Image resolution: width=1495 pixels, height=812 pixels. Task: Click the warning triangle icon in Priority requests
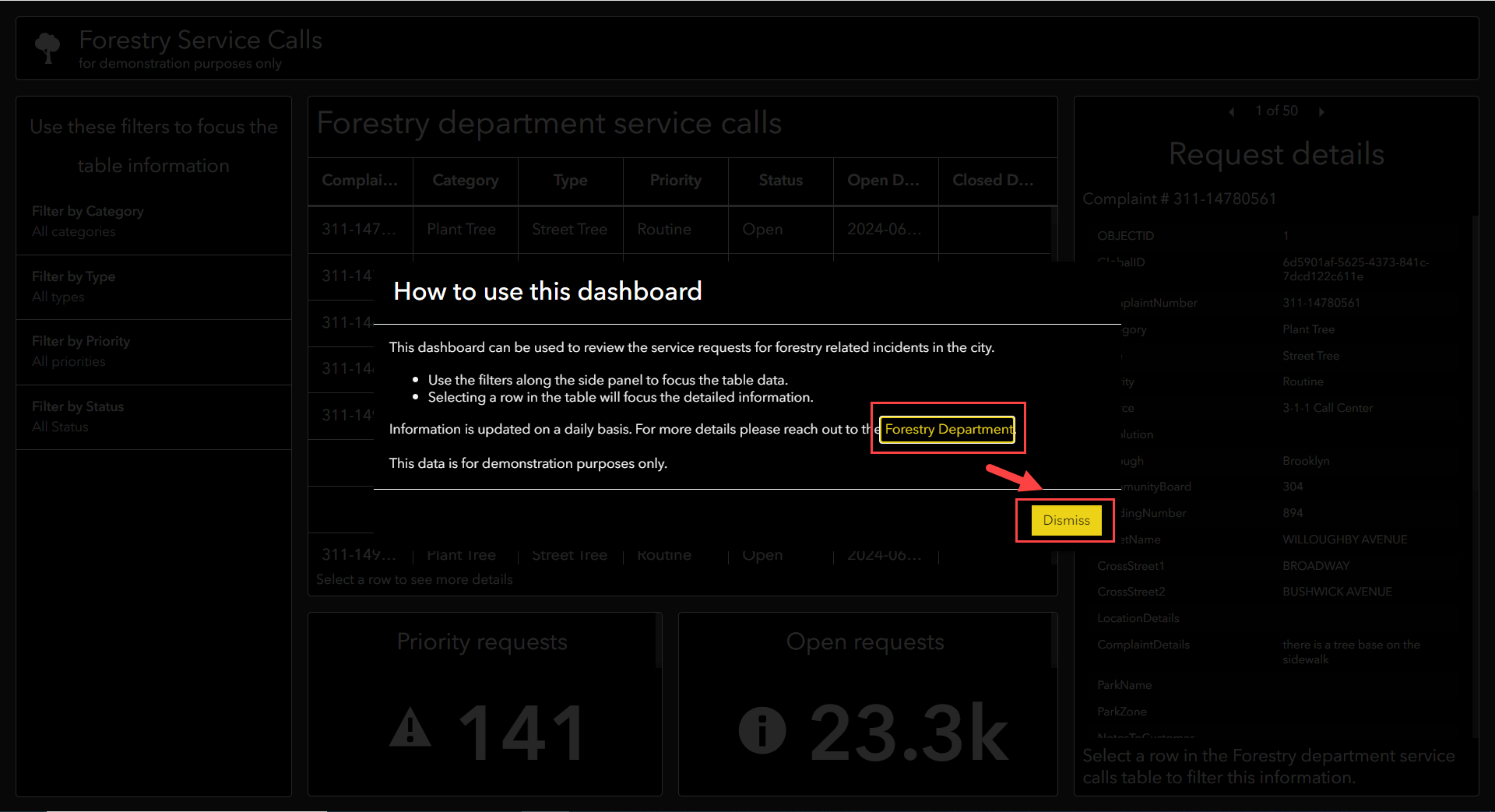pos(410,729)
